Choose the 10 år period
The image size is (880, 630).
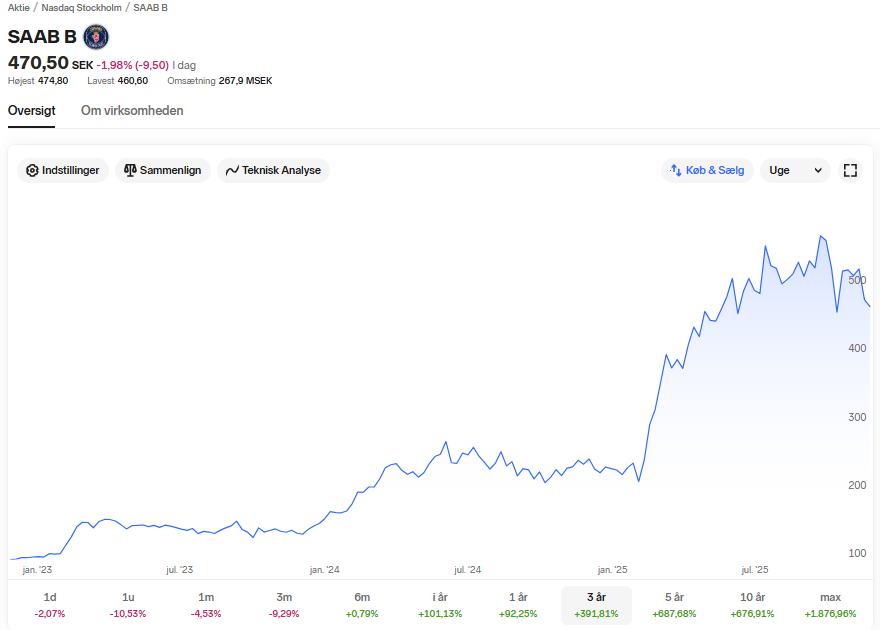752,605
